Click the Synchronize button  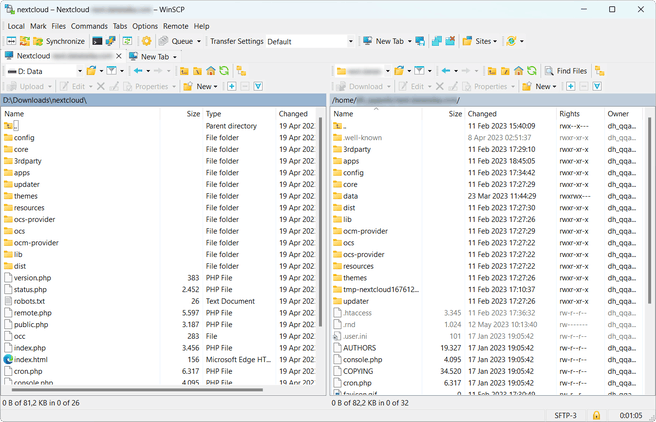pos(59,41)
